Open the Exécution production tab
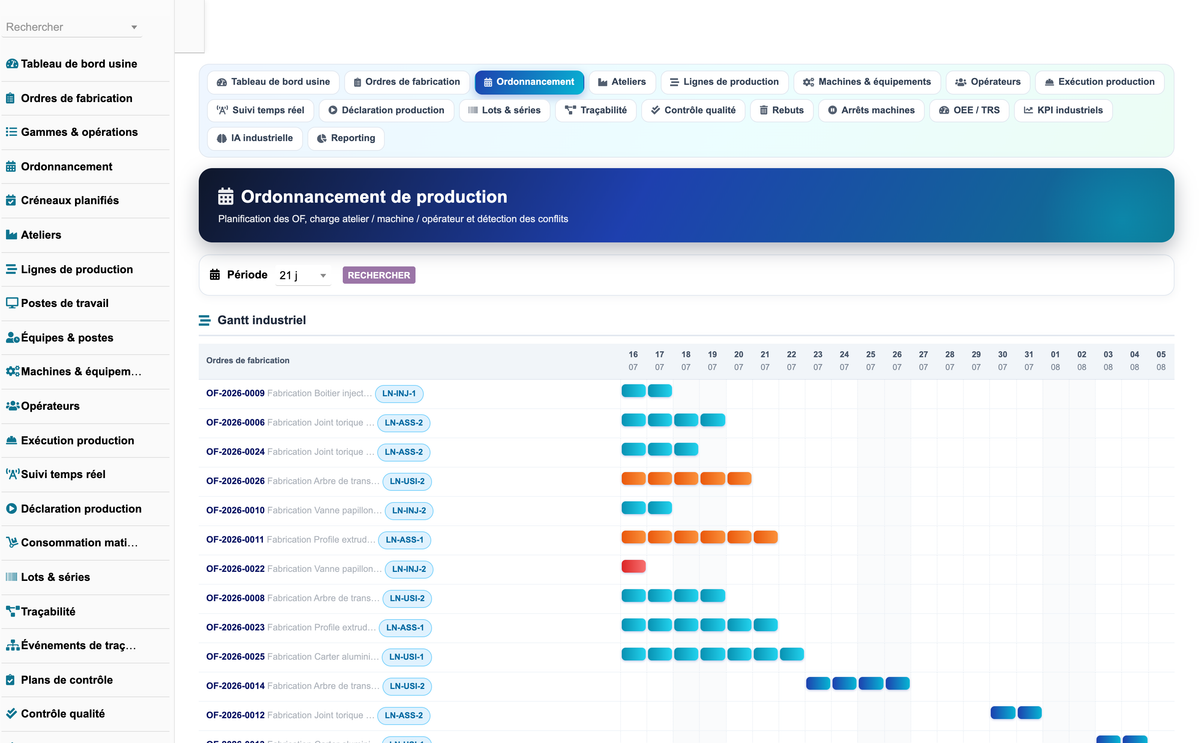 [1099, 82]
